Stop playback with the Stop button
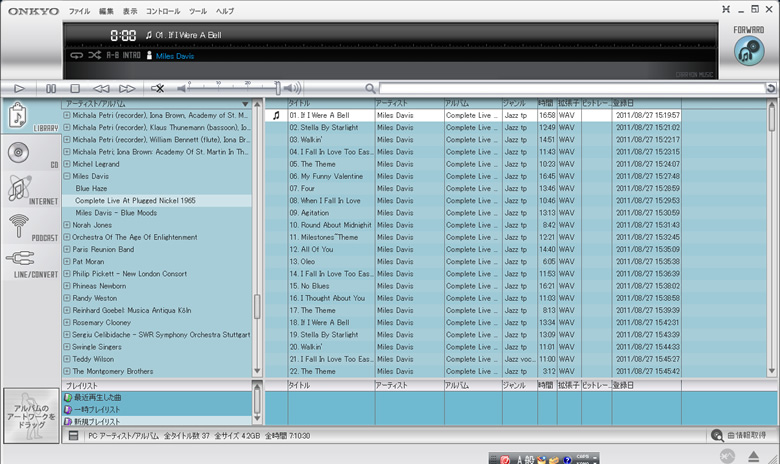The height and width of the screenshot is (464, 780). [75, 89]
